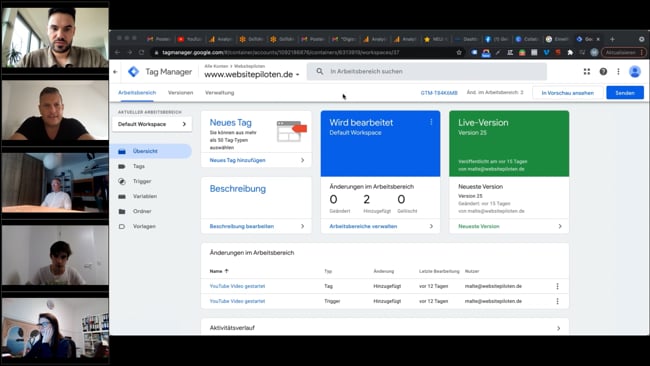Click the search magnifier icon
The image size is (650, 366).
(x=320, y=71)
